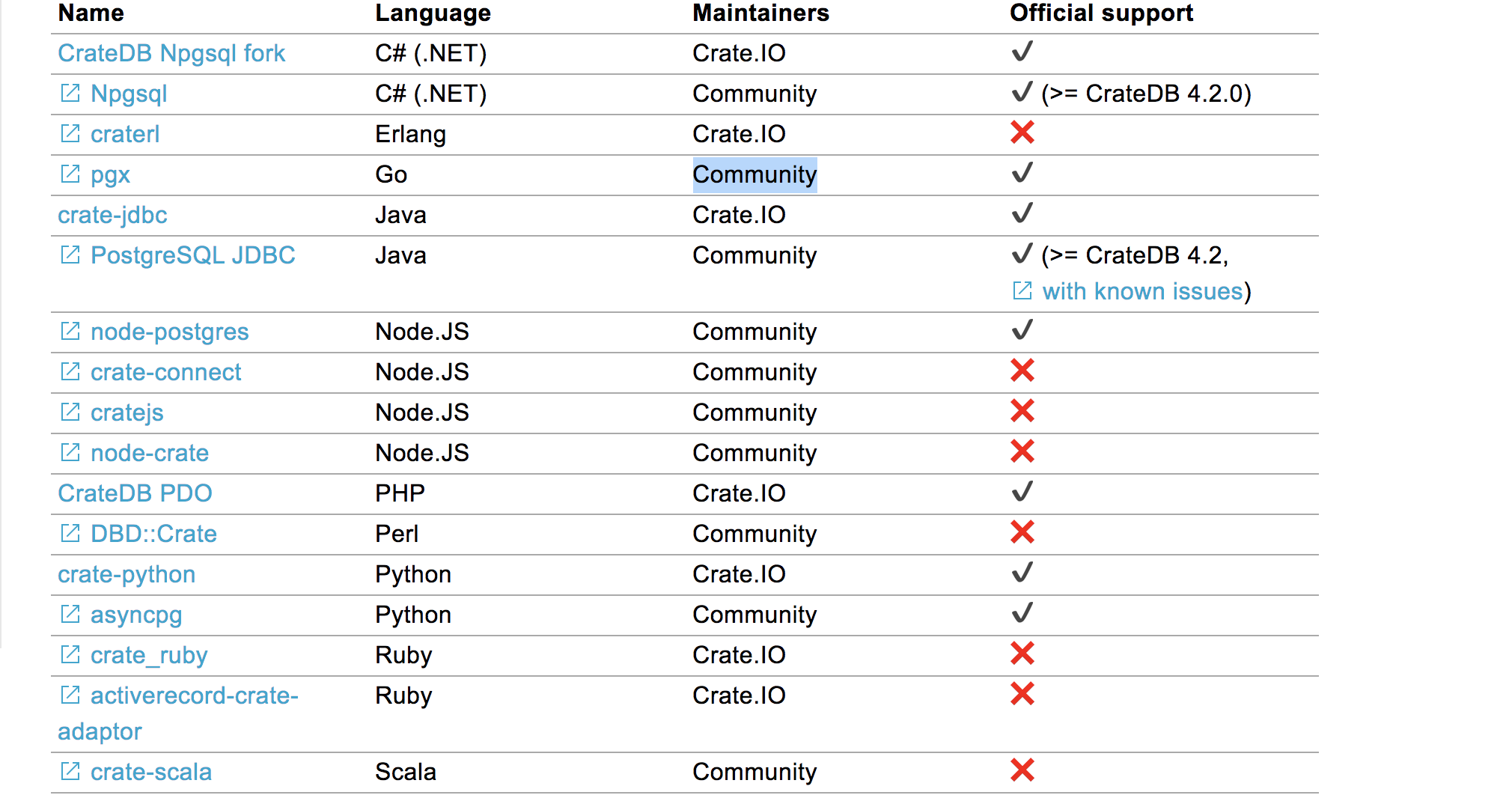1512x810 pixels.
Task: Click the PHP language cell
Action: click(400, 494)
